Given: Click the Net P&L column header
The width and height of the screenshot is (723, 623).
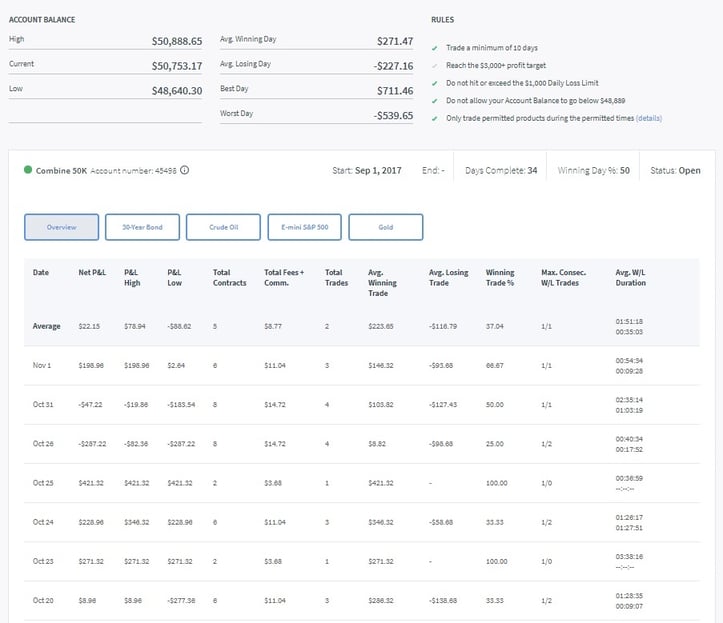Looking at the screenshot, I should coord(92,272).
